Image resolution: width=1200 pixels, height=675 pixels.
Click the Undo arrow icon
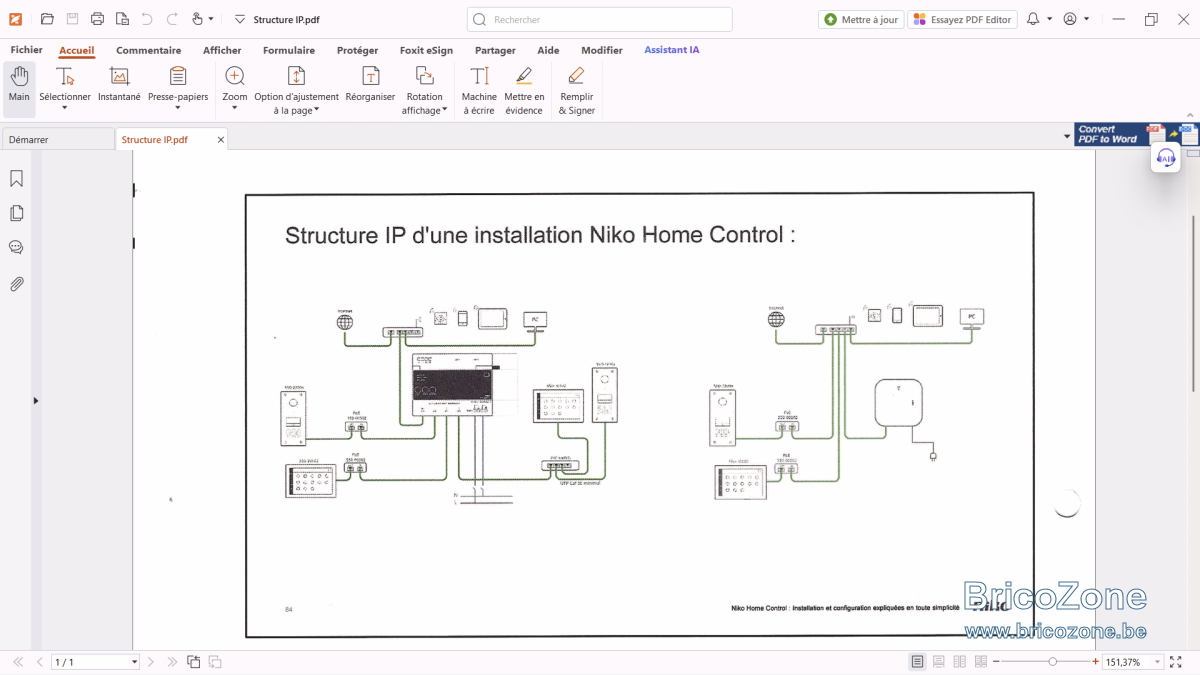point(147,19)
